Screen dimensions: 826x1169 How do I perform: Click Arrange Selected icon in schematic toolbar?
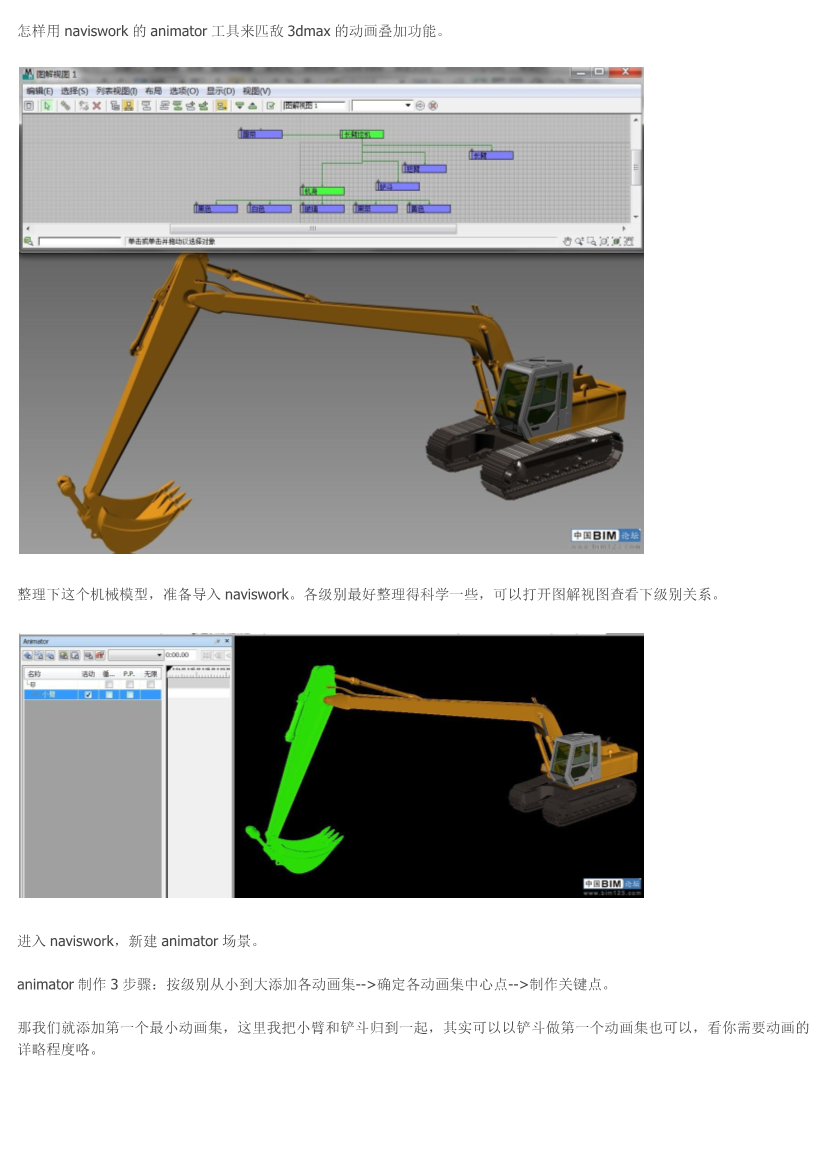pos(177,105)
